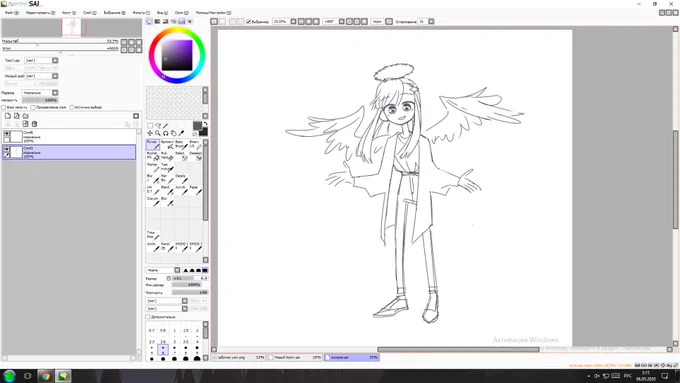Screen dimensions: 680x383
Task: Zoom in with the navigator plus button
Action: point(131,42)
